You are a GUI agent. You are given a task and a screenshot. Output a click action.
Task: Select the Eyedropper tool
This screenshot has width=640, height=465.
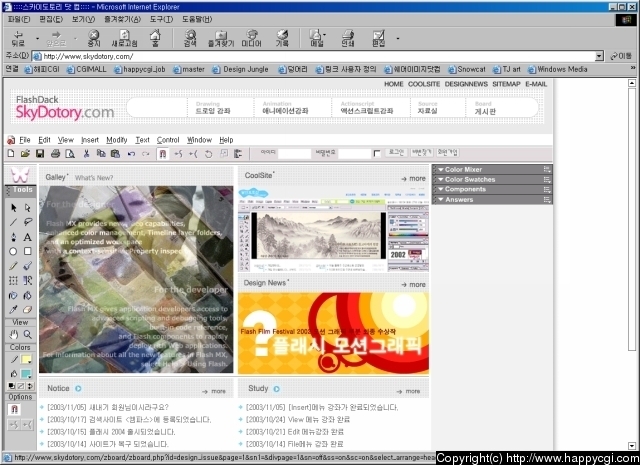pyautogui.click(x=13, y=309)
